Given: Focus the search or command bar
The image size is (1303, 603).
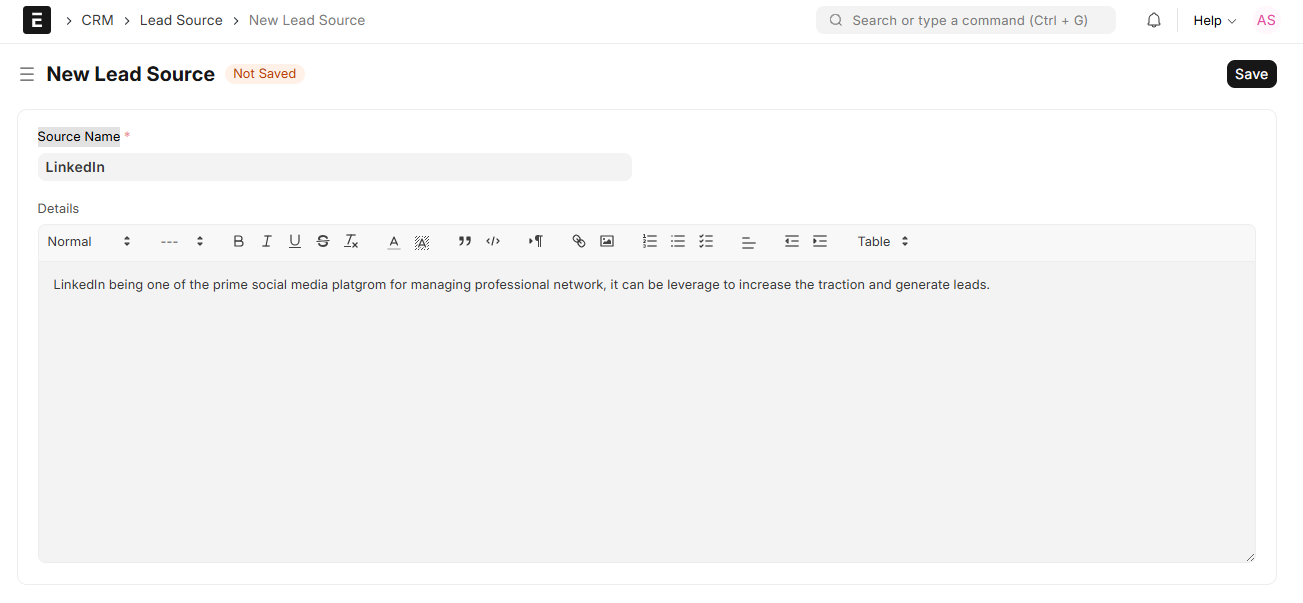Looking at the screenshot, I should pyautogui.click(x=966, y=20).
